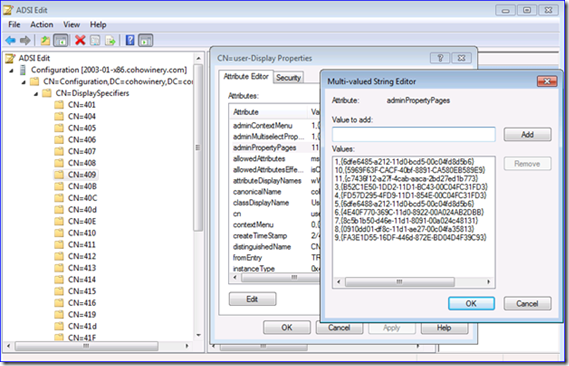The image size is (569, 366).
Task: Select CN=419 tree item
Action: 82,314
